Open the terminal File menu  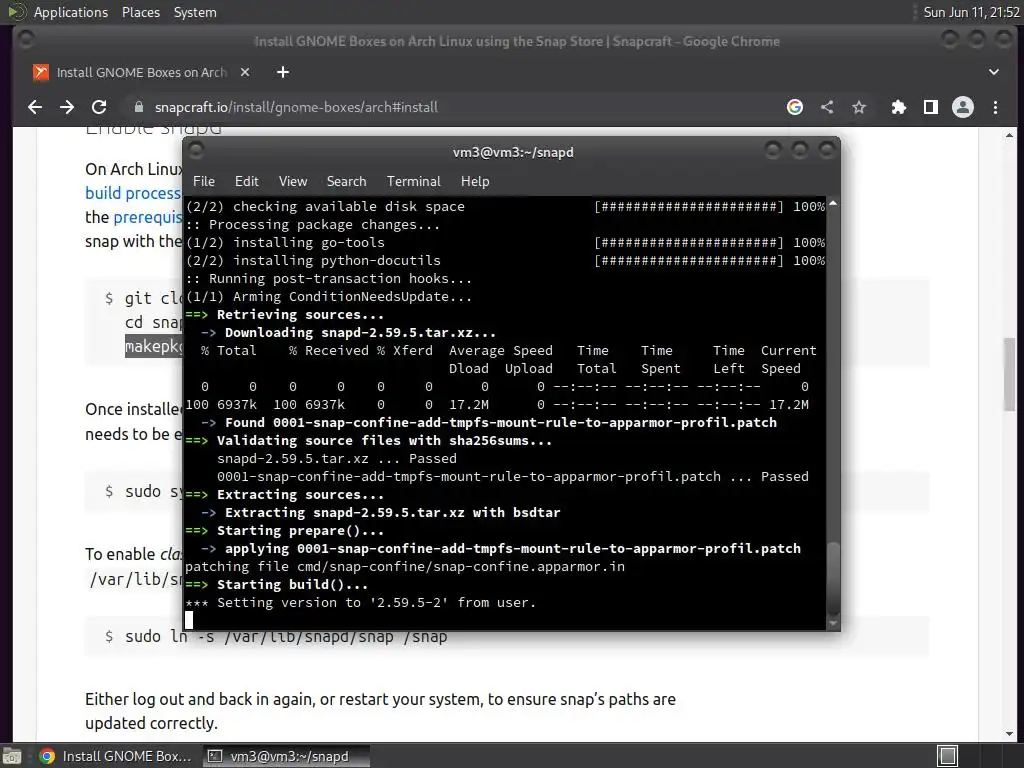204,182
